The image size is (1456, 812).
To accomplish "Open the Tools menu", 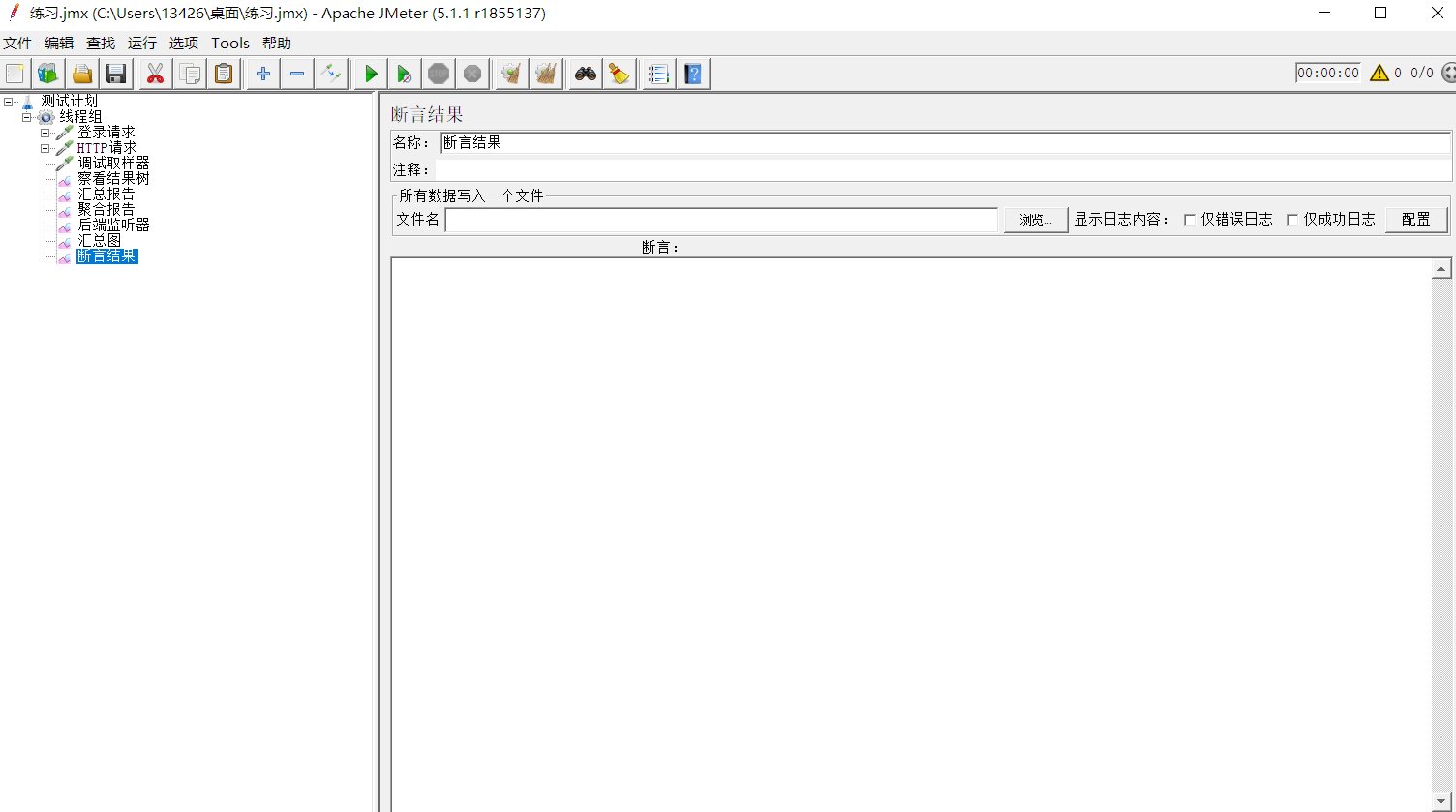I will click(x=230, y=44).
